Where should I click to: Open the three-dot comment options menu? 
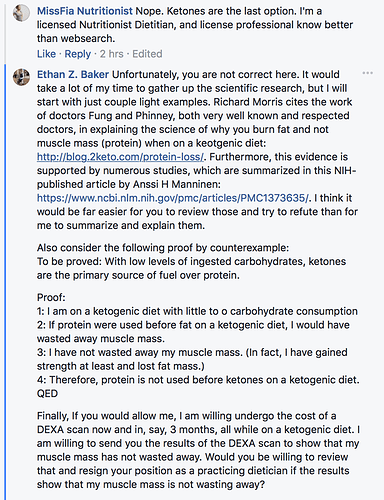[367, 73]
